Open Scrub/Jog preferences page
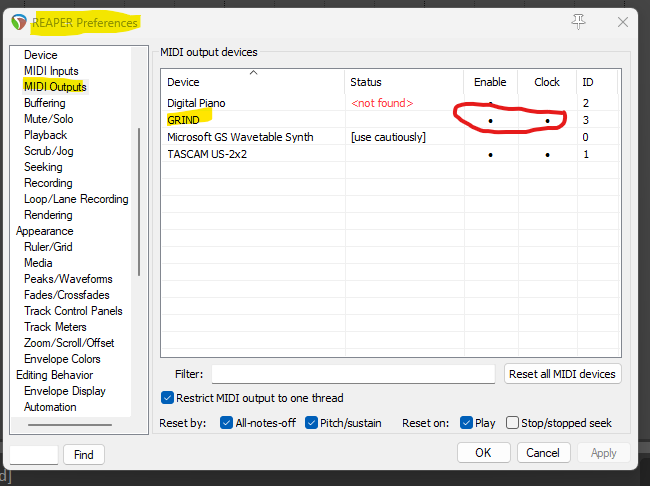650x486 pixels. click(x=49, y=151)
